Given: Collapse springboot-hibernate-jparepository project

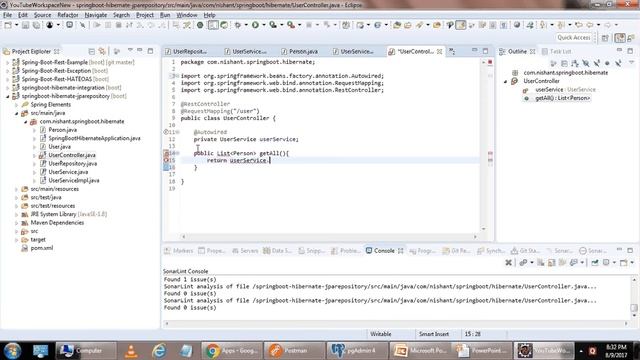Looking at the screenshot, I should pyautogui.click(x=7, y=96).
